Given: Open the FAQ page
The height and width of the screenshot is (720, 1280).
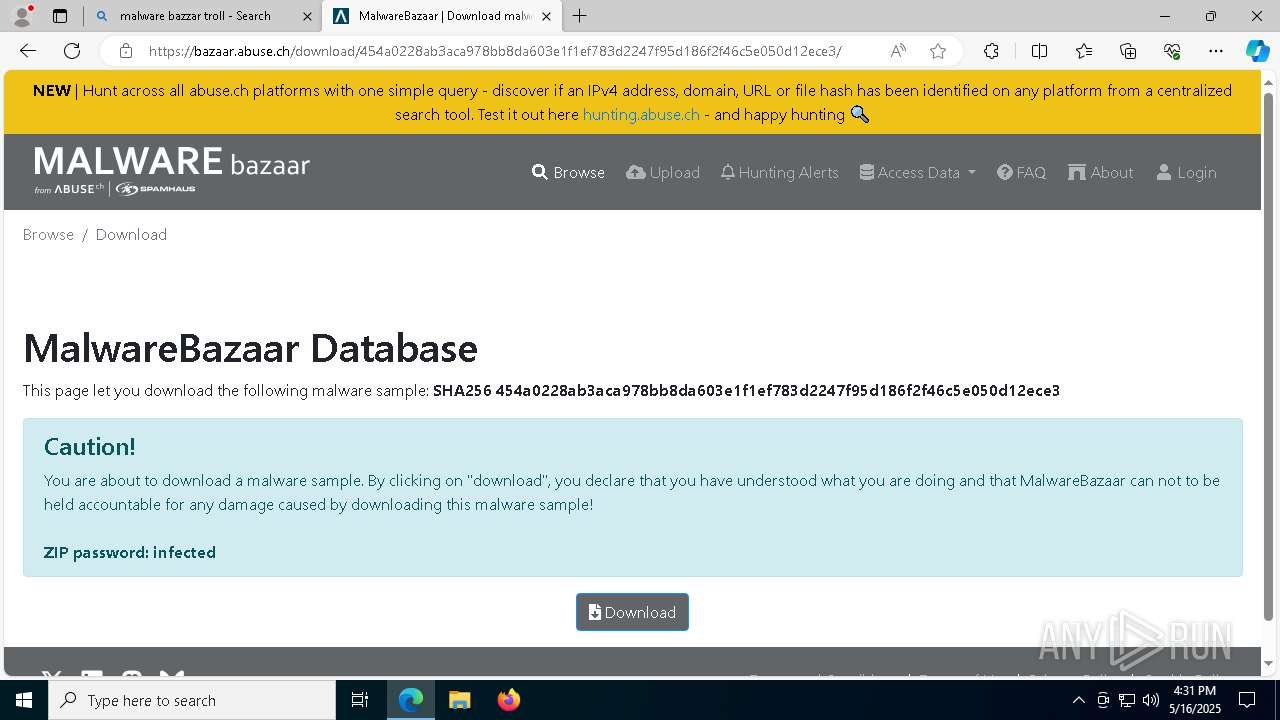Looking at the screenshot, I should 1021,172.
